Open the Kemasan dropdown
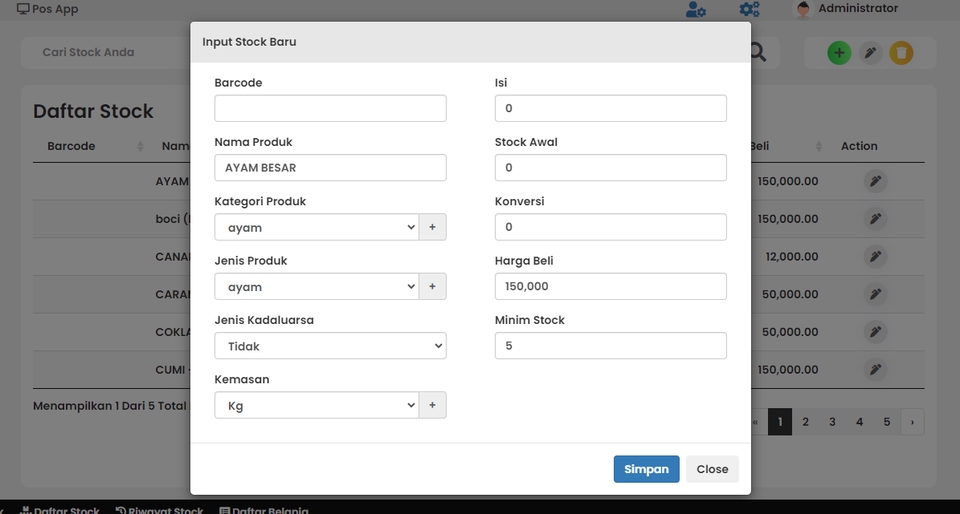The height and width of the screenshot is (514, 960). (317, 405)
